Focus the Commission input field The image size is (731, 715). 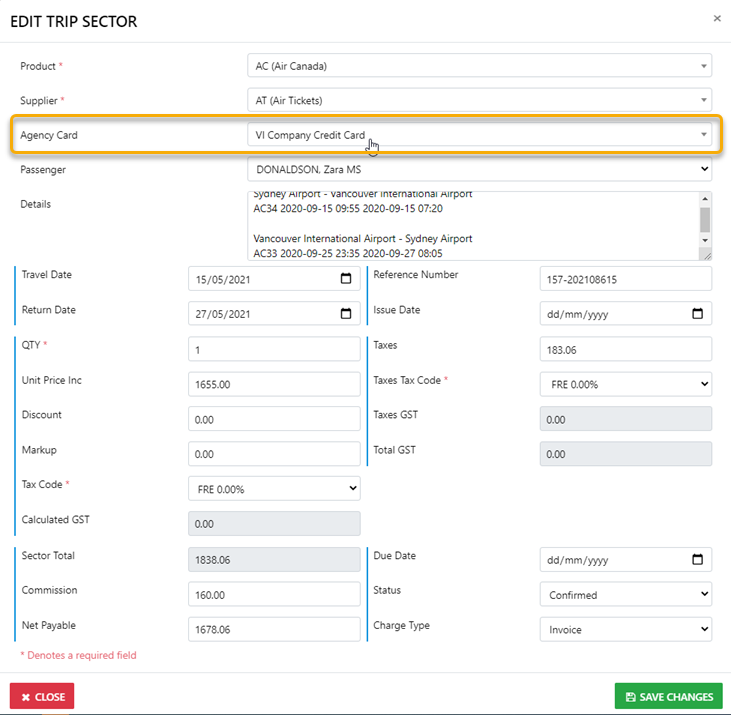[274, 595]
